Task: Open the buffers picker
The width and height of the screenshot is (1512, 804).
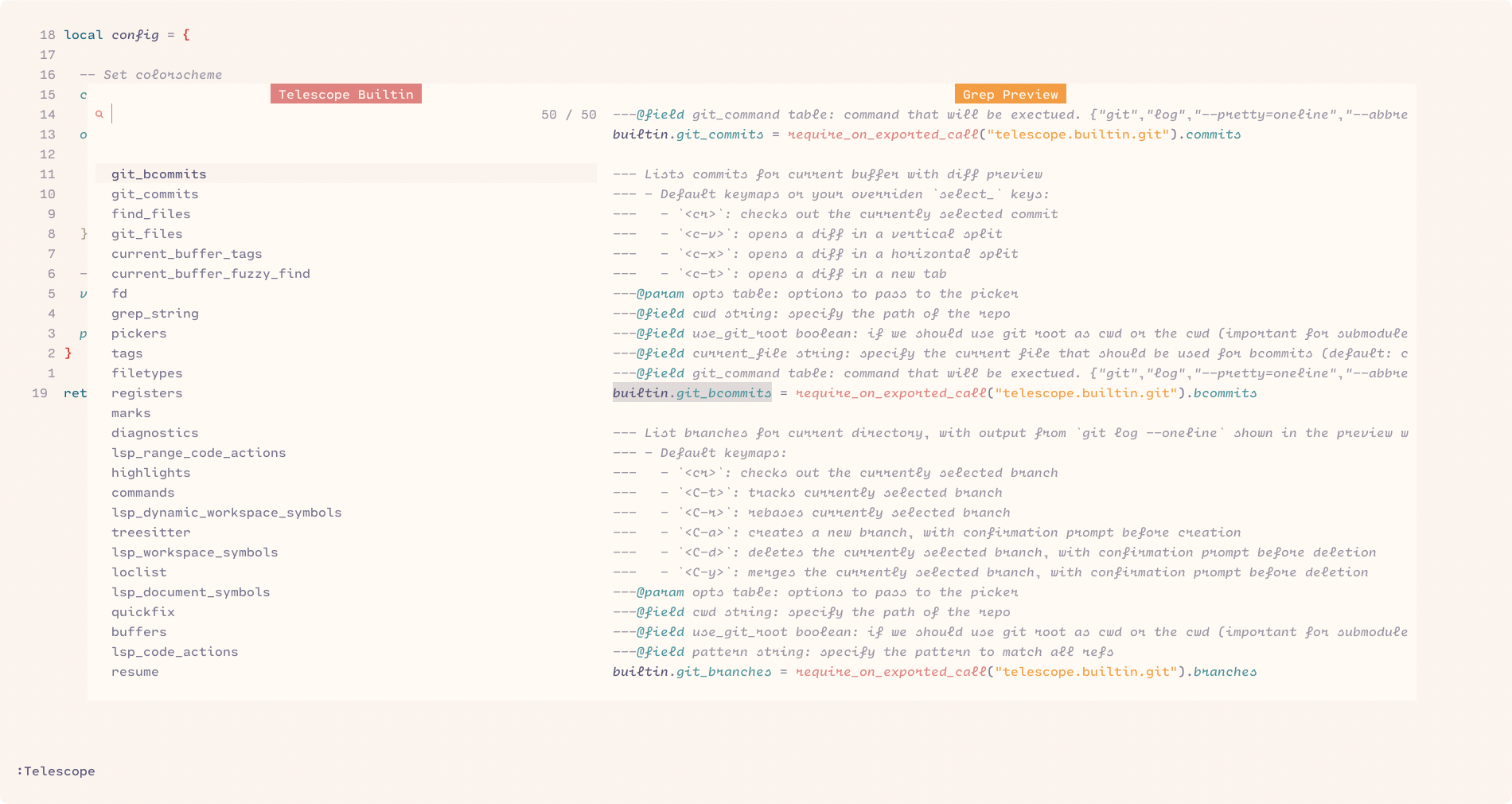Action: coord(138,631)
